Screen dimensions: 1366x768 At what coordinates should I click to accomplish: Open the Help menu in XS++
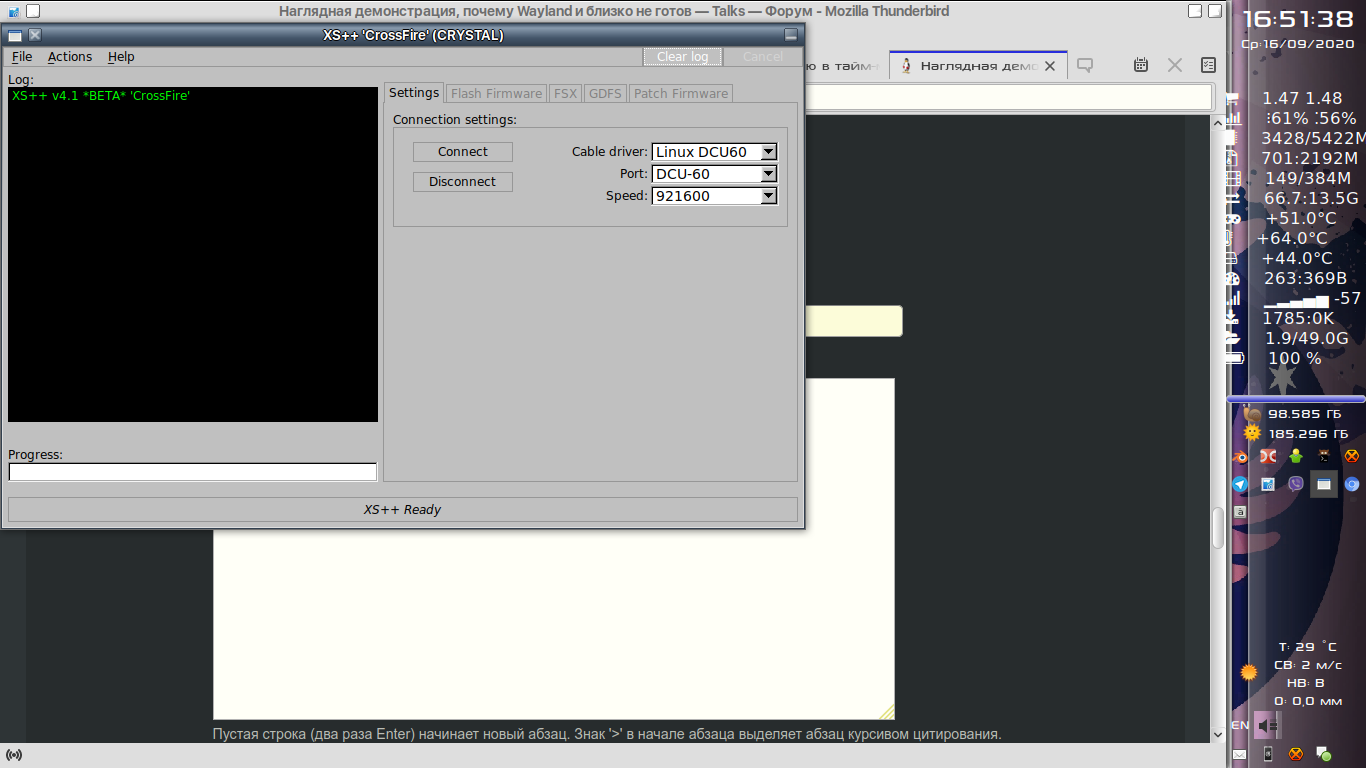(x=121, y=57)
